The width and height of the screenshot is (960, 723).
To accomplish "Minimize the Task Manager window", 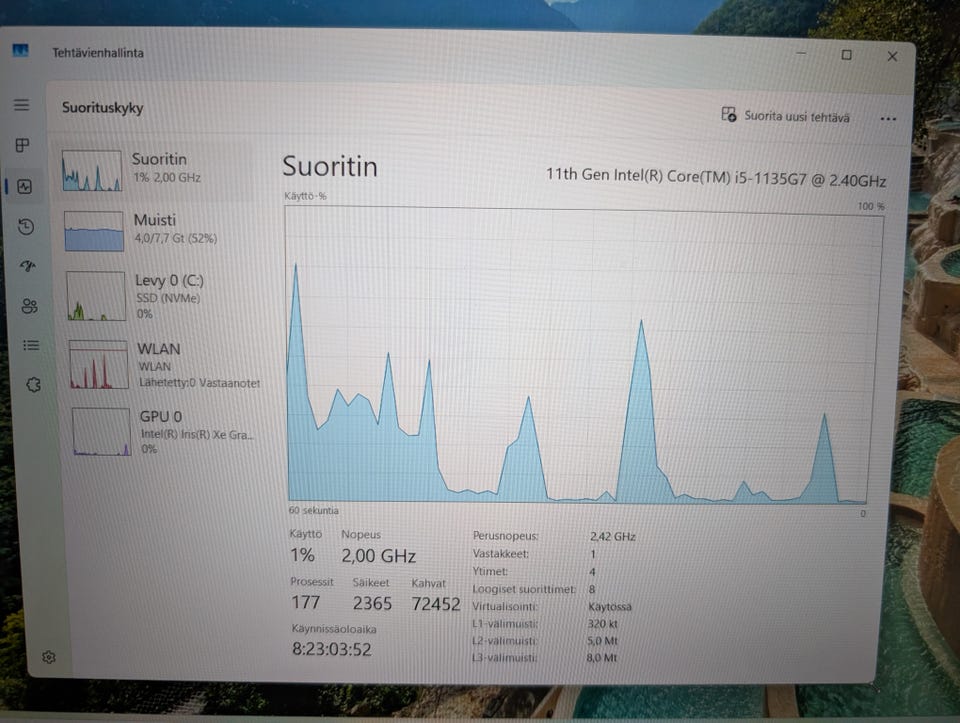I will click(801, 54).
